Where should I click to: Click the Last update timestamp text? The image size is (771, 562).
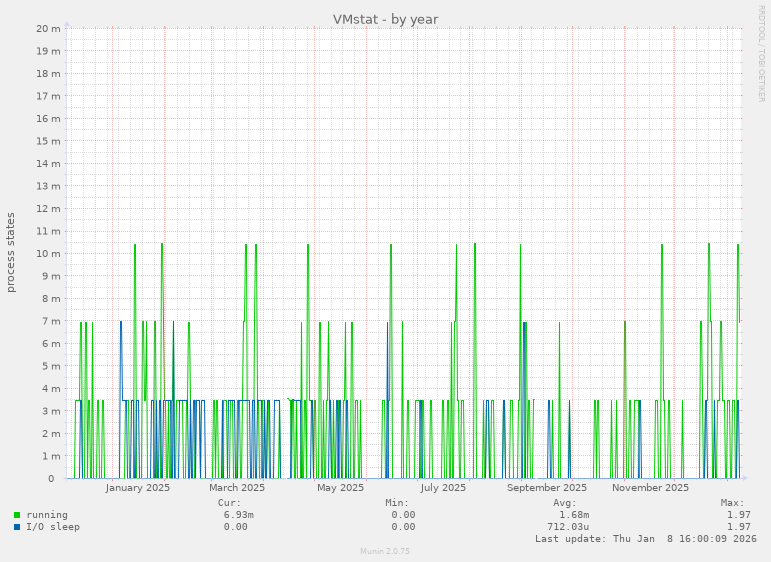[x=645, y=539]
